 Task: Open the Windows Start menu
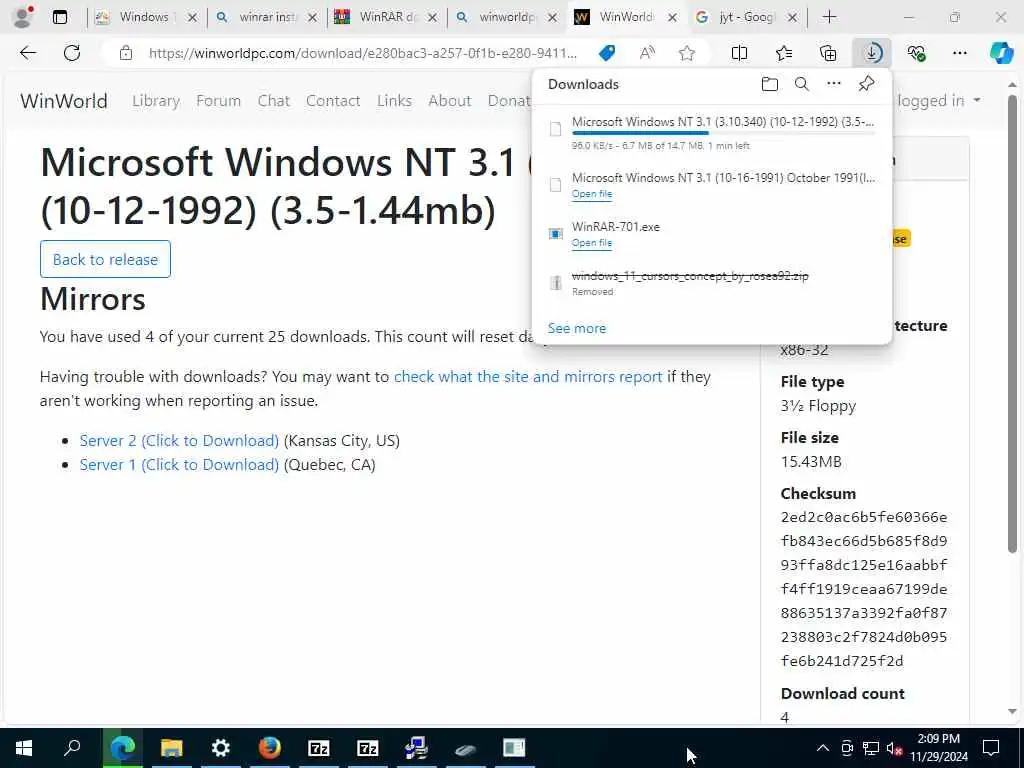(24, 748)
